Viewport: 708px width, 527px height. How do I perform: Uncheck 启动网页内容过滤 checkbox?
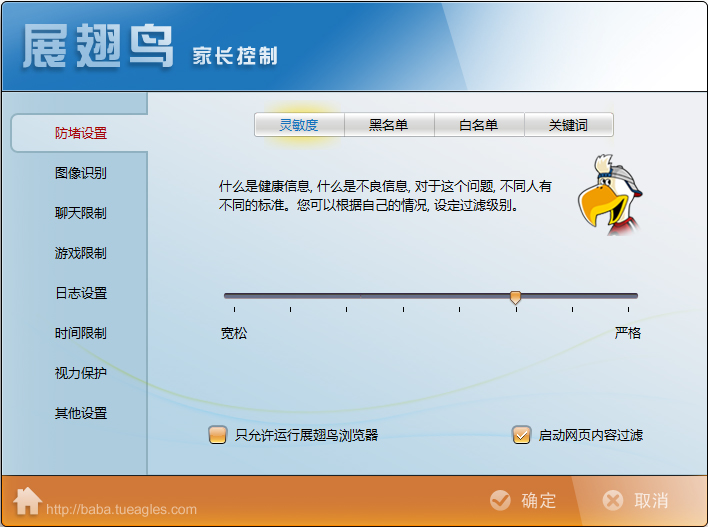[x=521, y=435]
